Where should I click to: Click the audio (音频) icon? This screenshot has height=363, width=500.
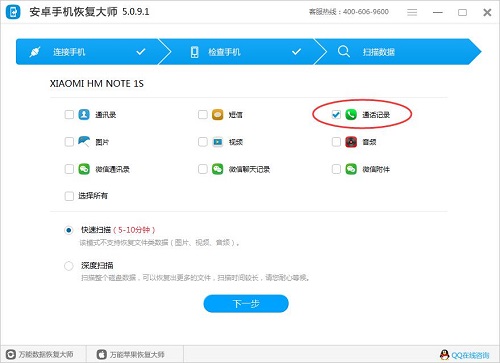click(x=351, y=142)
